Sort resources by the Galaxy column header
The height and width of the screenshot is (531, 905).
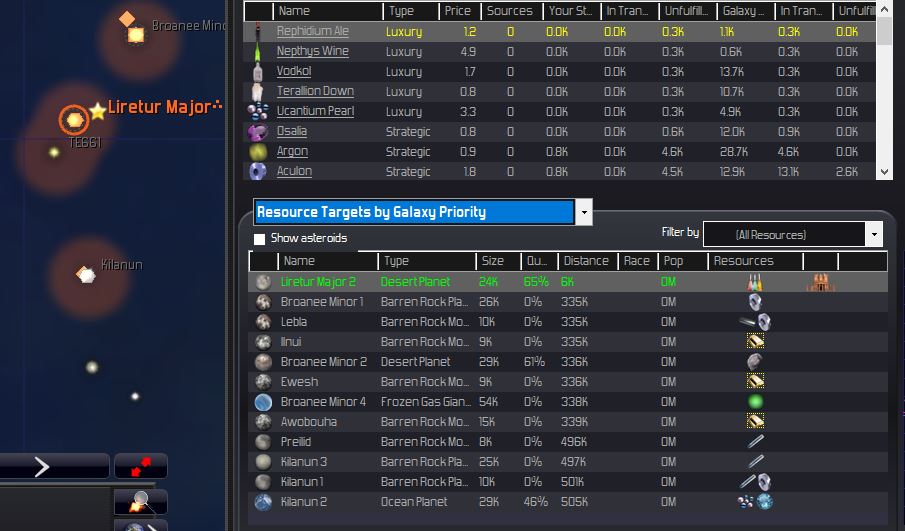click(x=745, y=11)
